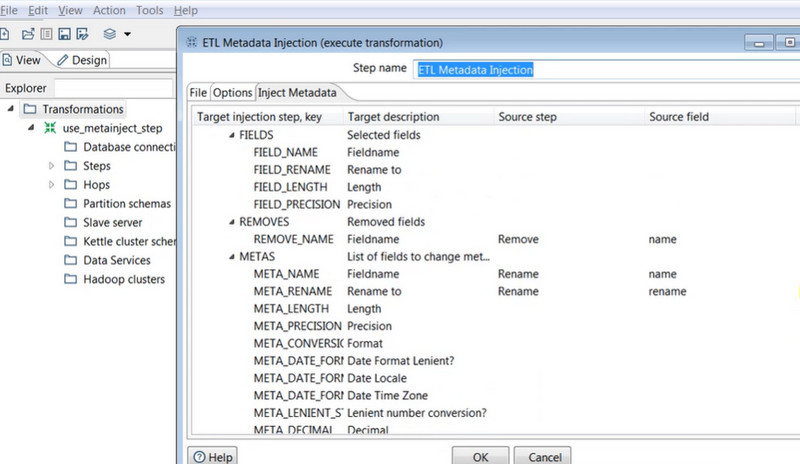
Task: Collapse the FIELDS group in injection list
Action: tap(231, 135)
